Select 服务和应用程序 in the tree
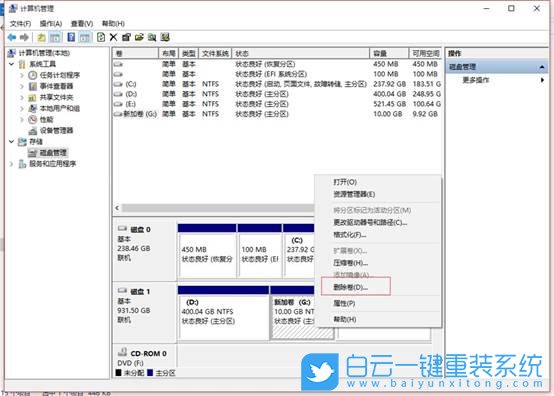Image resolution: width=554 pixels, height=396 pixels. pos(52,164)
